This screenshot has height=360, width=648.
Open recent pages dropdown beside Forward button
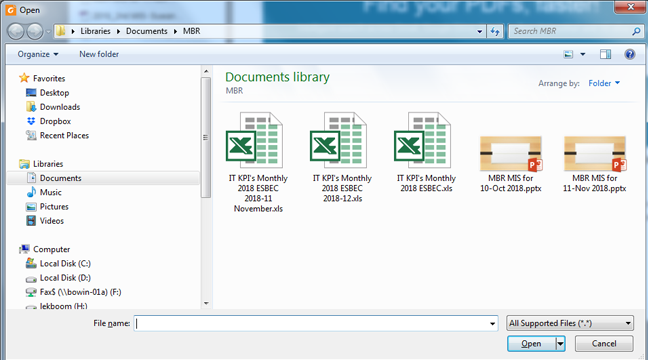click(48, 31)
